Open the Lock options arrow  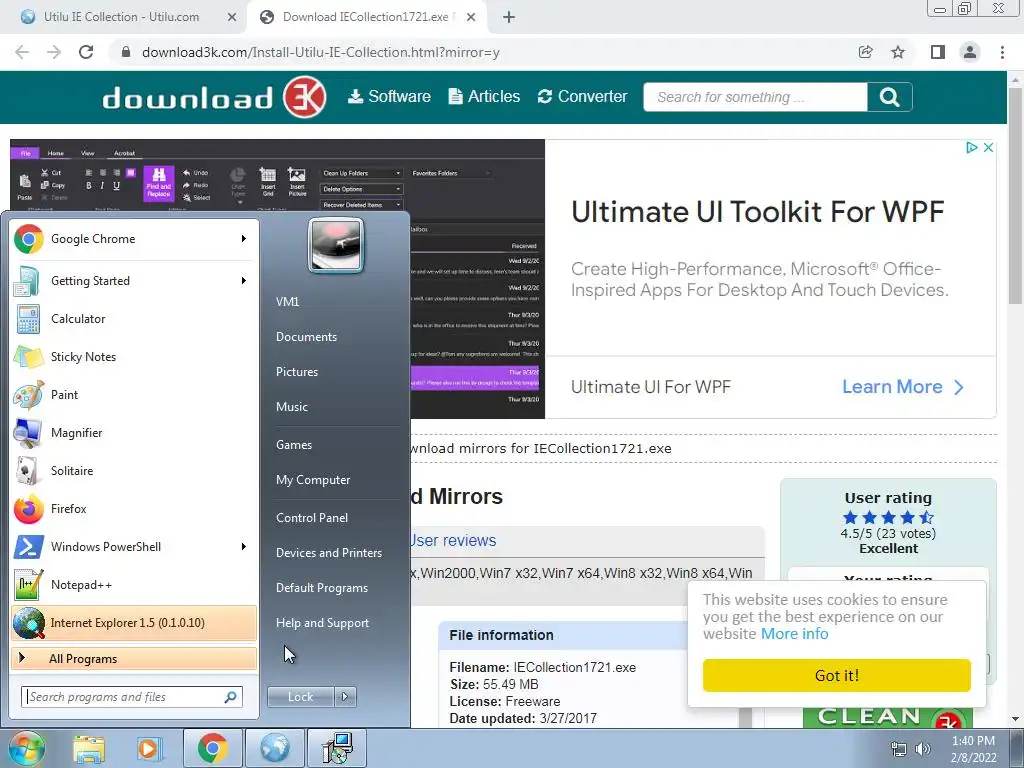tap(345, 697)
